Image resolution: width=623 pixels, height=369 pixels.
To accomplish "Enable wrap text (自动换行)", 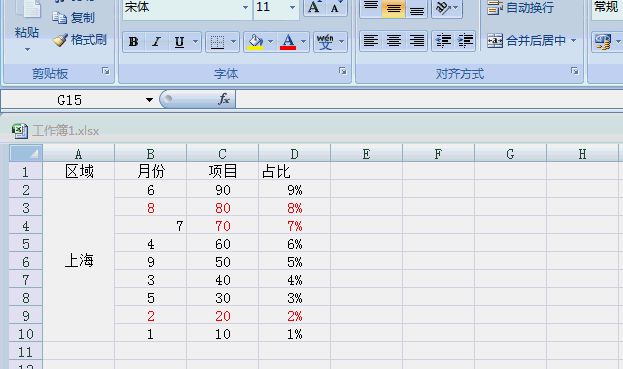I will [x=520, y=8].
